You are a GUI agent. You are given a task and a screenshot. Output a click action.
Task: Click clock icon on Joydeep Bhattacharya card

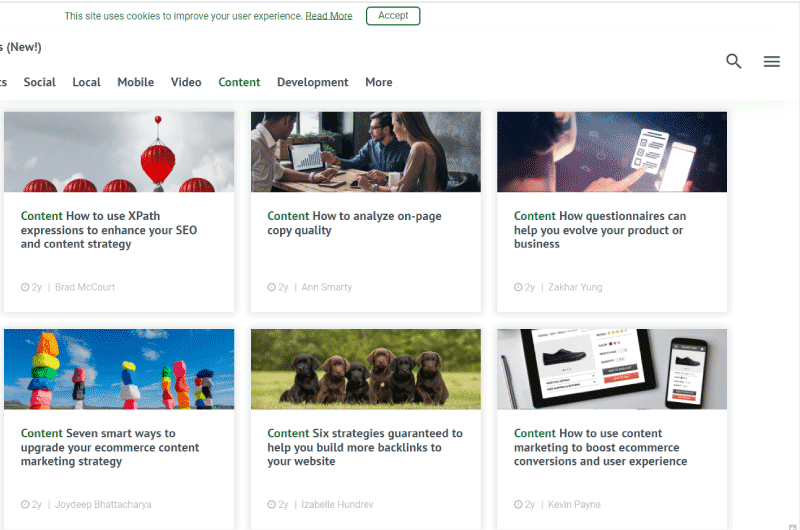25,504
